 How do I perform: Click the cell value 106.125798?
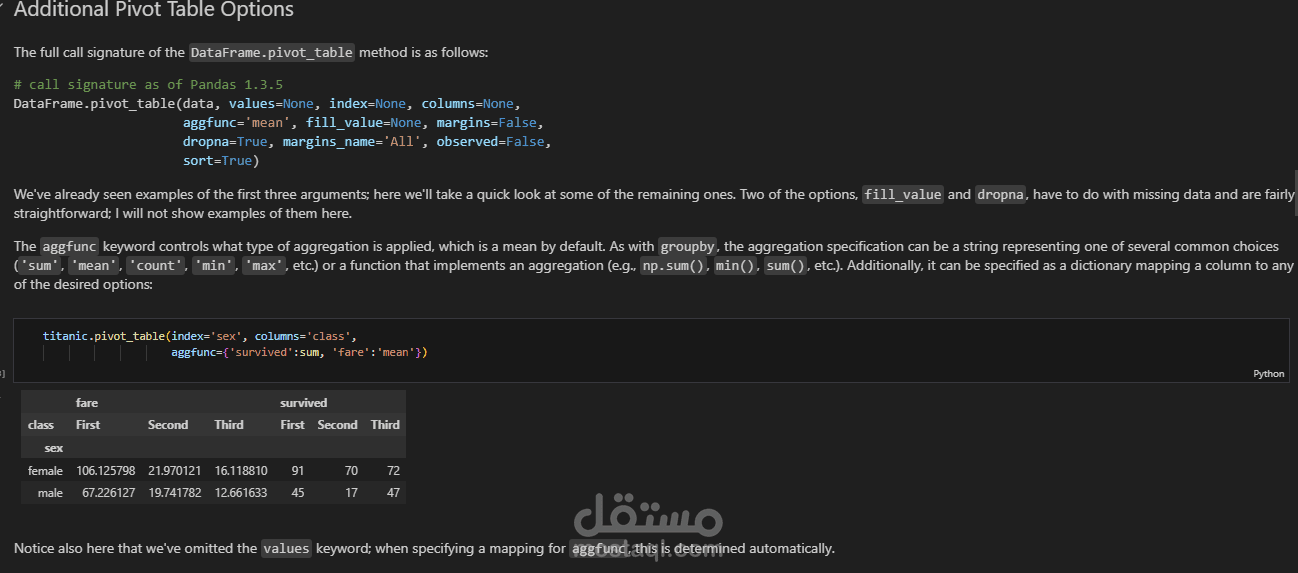(106, 470)
